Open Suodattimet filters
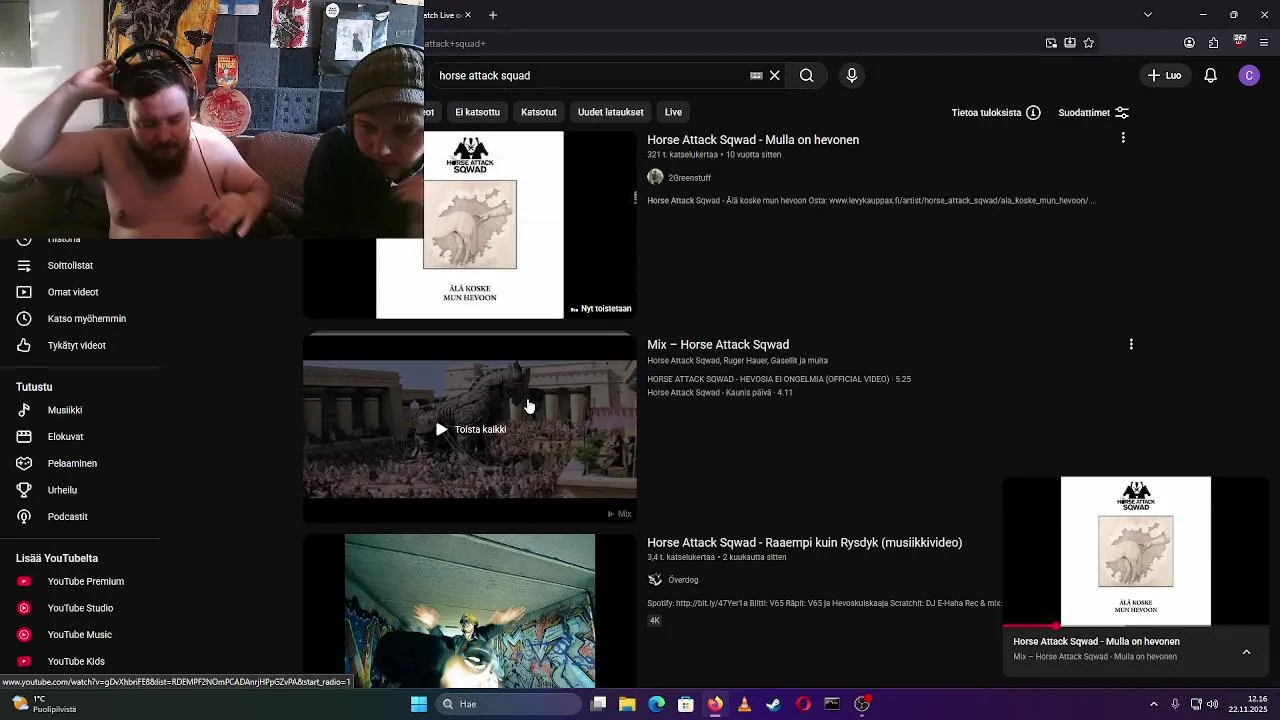The image size is (1280, 720). pos(1094,113)
